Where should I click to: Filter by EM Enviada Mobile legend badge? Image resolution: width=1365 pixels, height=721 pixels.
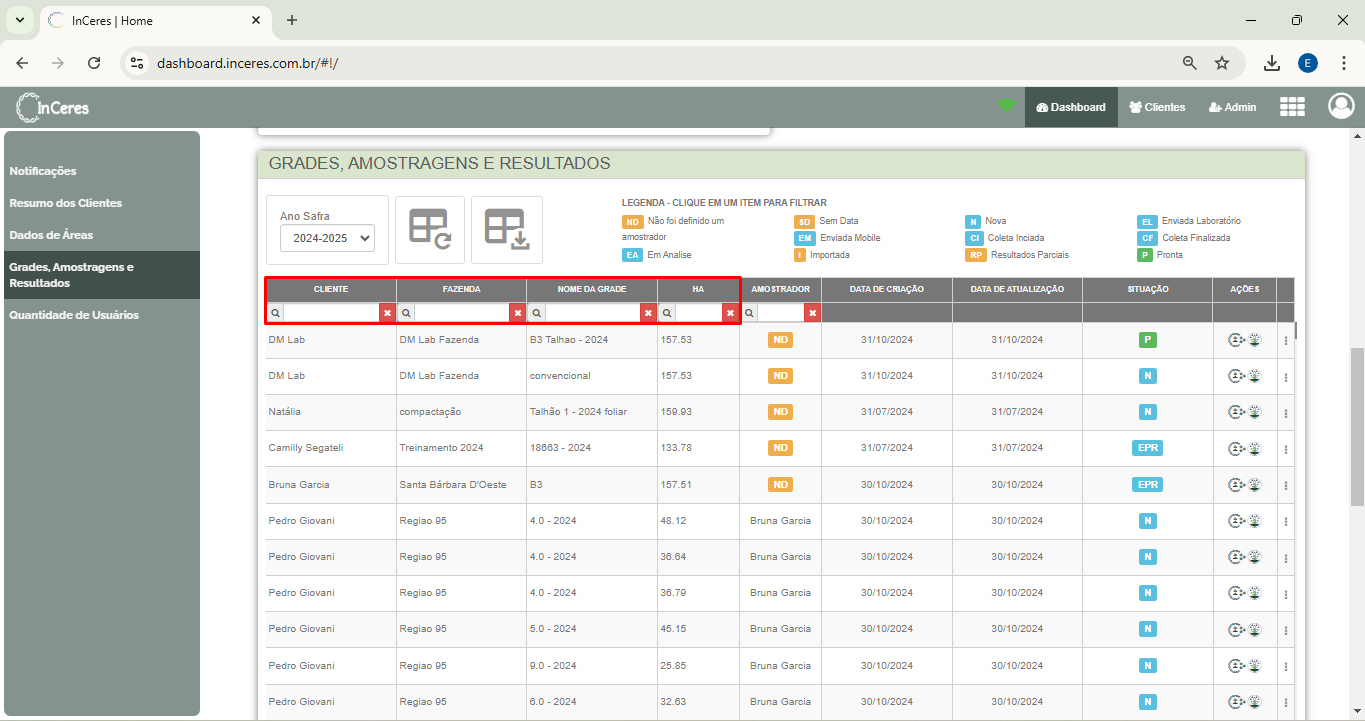point(805,238)
